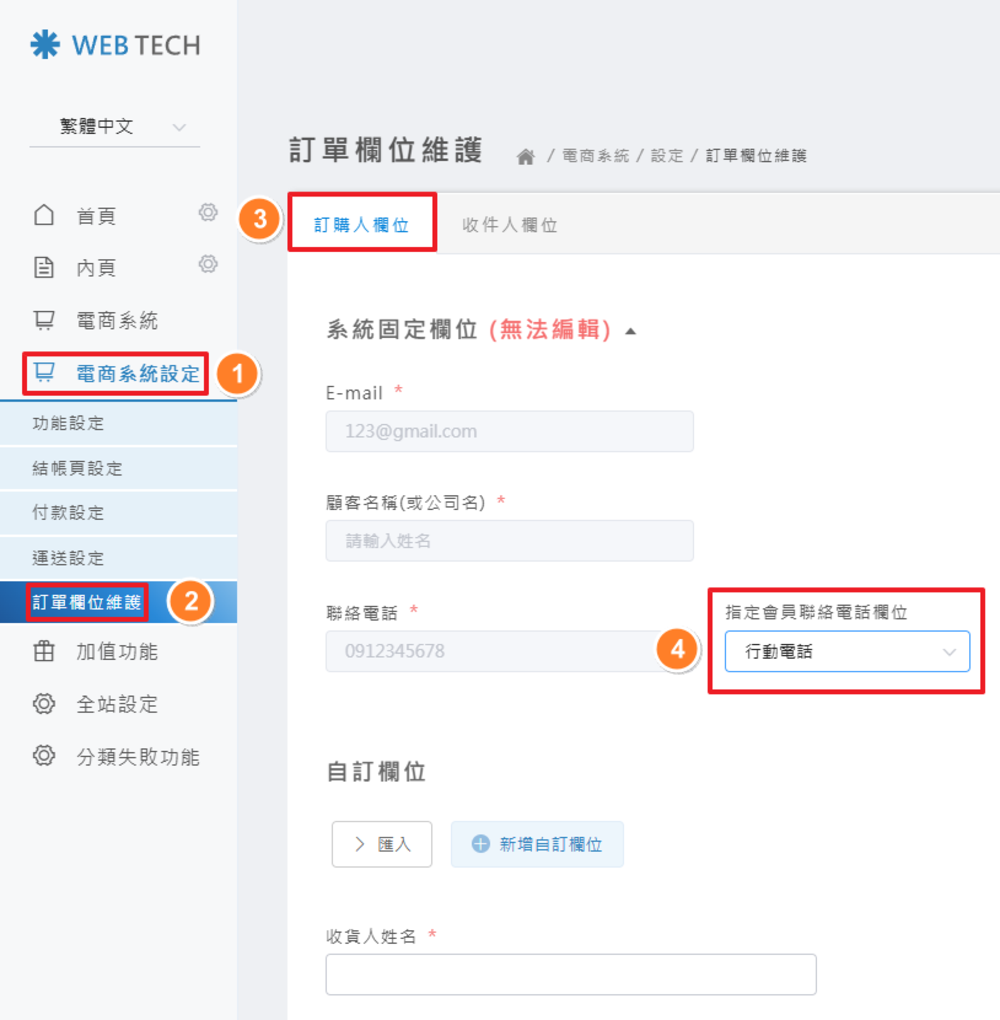Click the gear icon for 分類失敗功能
The height and width of the screenshot is (1020, 1000).
tap(44, 756)
